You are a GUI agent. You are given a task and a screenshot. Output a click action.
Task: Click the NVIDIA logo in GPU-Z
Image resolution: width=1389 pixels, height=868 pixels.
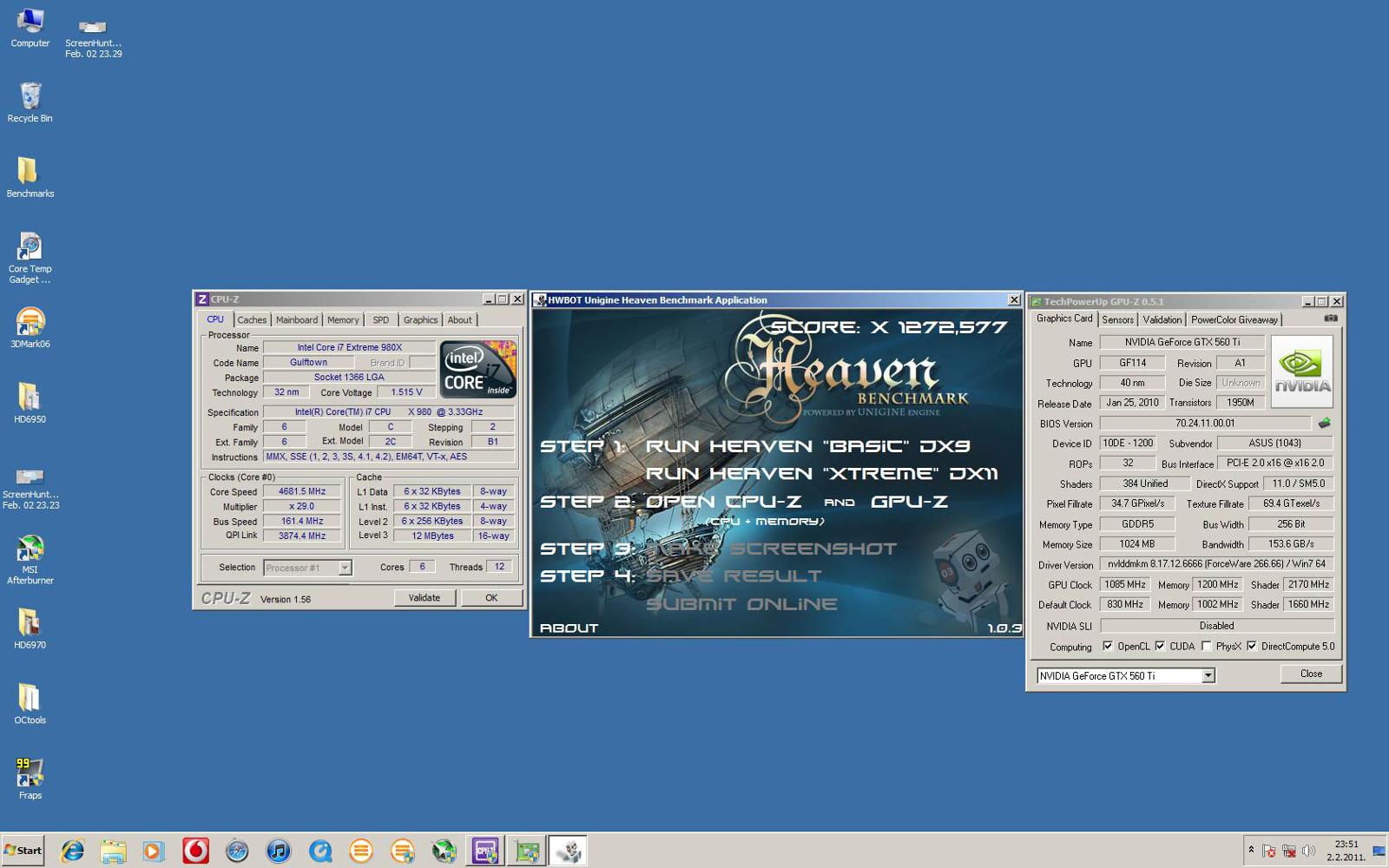[x=1301, y=372]
